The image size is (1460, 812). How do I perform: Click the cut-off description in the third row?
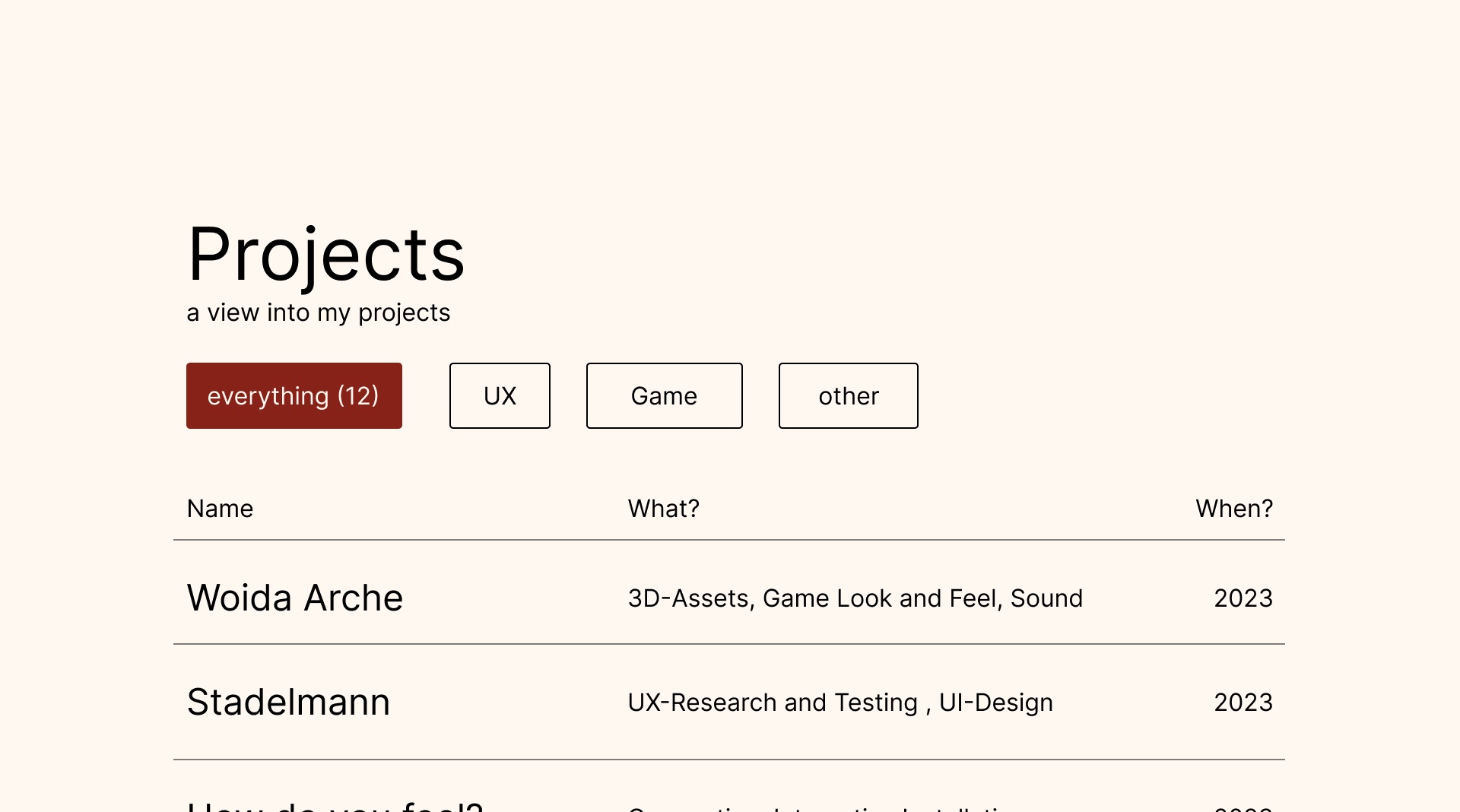817,808
